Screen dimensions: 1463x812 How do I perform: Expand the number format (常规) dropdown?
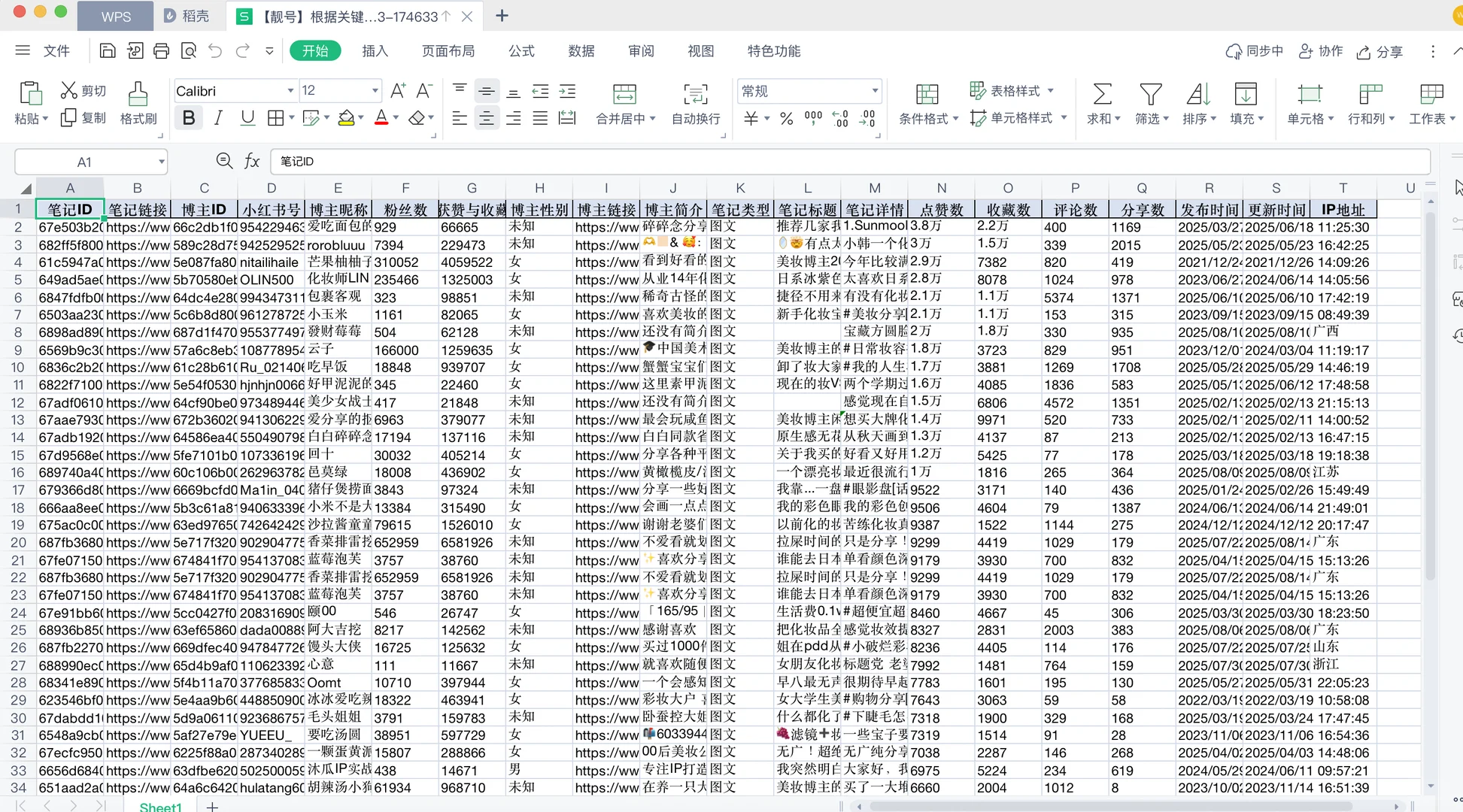(875, 91)
